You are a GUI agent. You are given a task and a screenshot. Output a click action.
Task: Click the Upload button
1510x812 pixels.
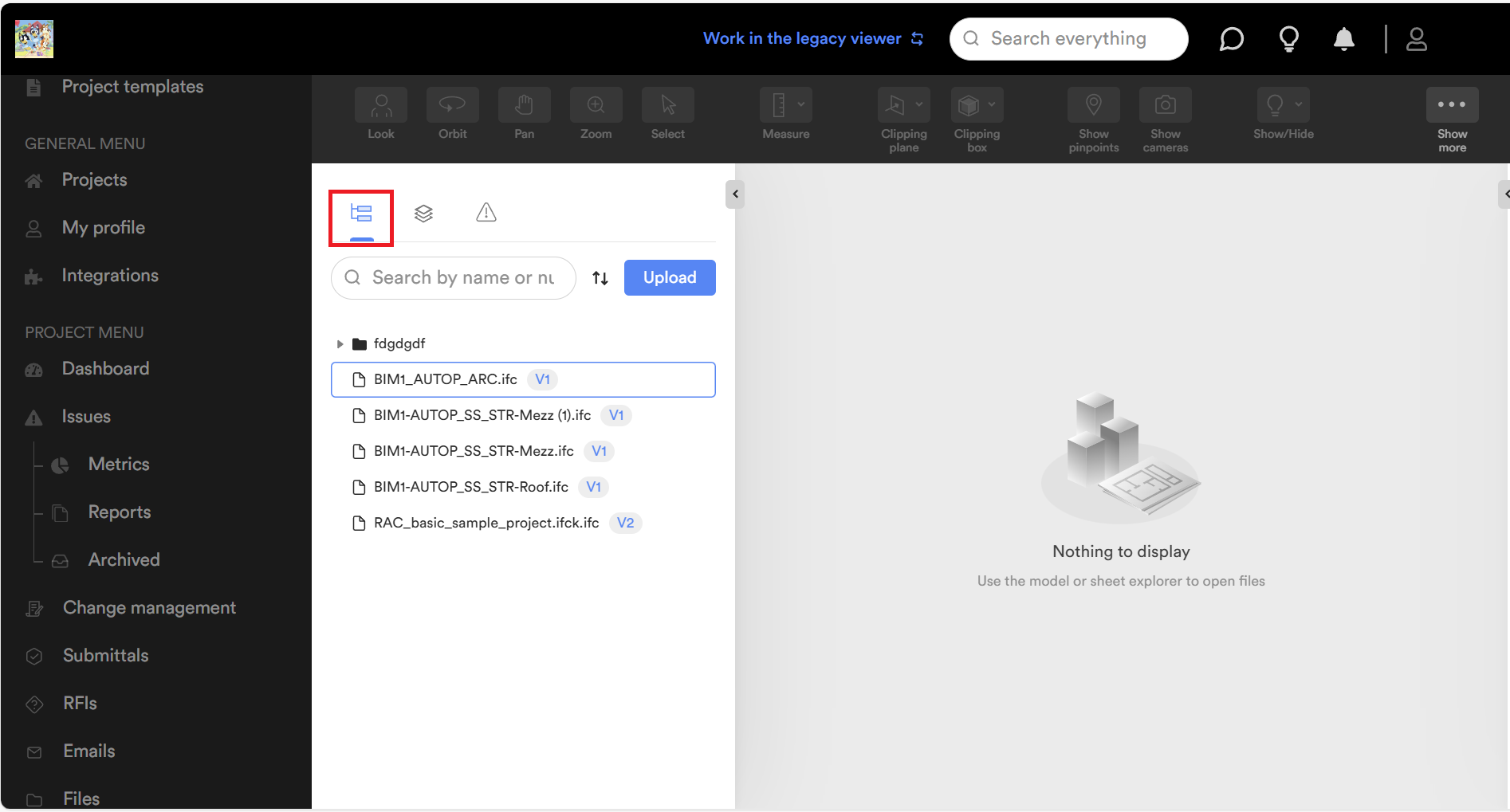click(x=670, y=277)
